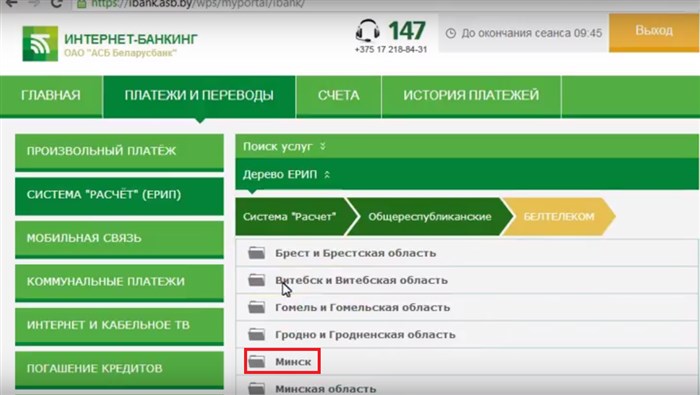Click the folder icon for Гродно и Гродненская область
The width and height of the screenshot is (700, 395).
pos(257,334)
